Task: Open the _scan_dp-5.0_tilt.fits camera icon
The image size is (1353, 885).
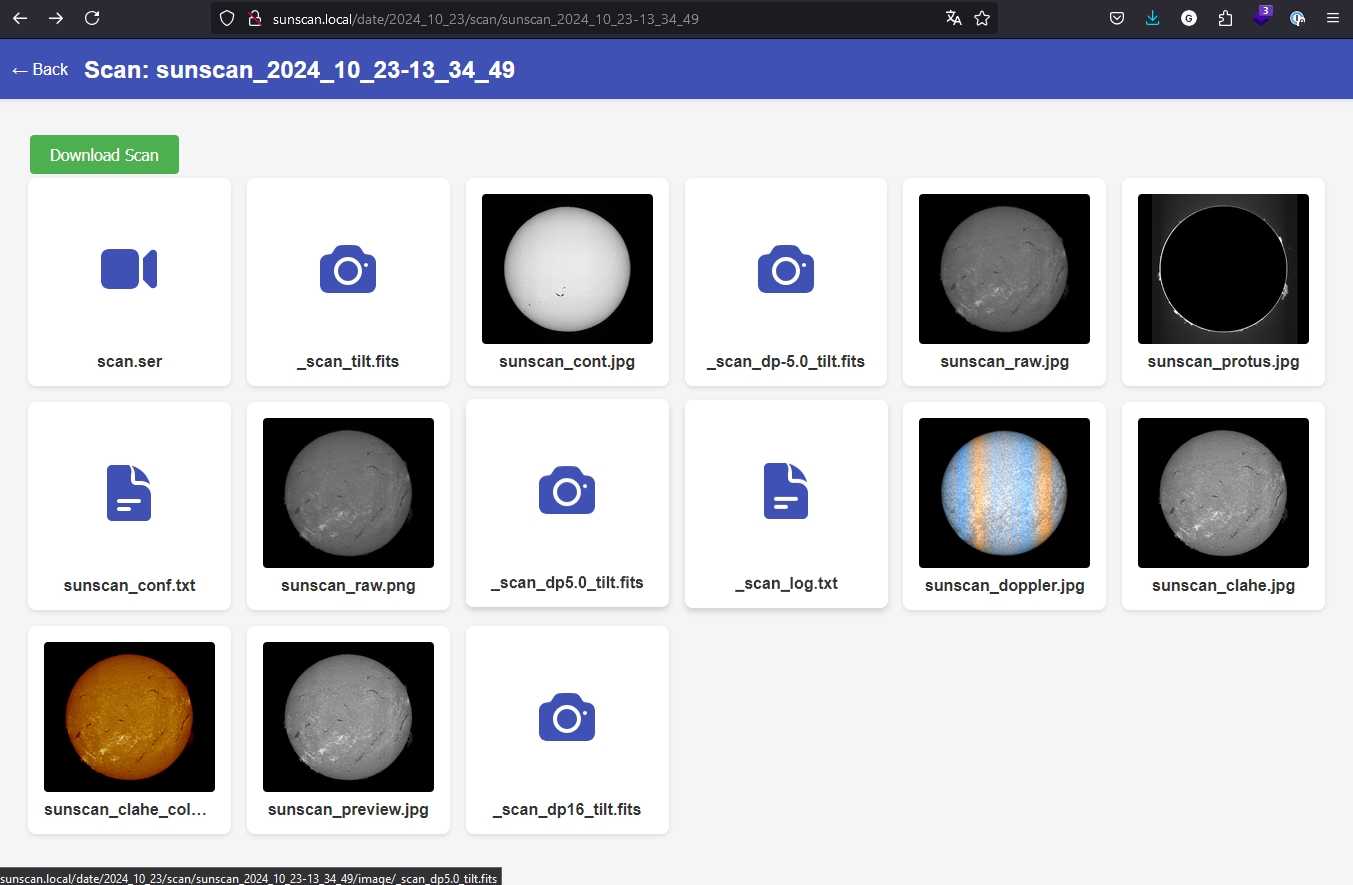Action: coord(786,269)
